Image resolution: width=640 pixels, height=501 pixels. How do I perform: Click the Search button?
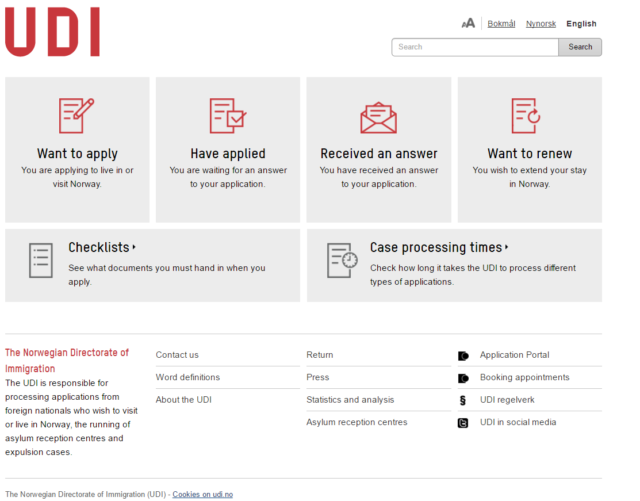(580, 47)
